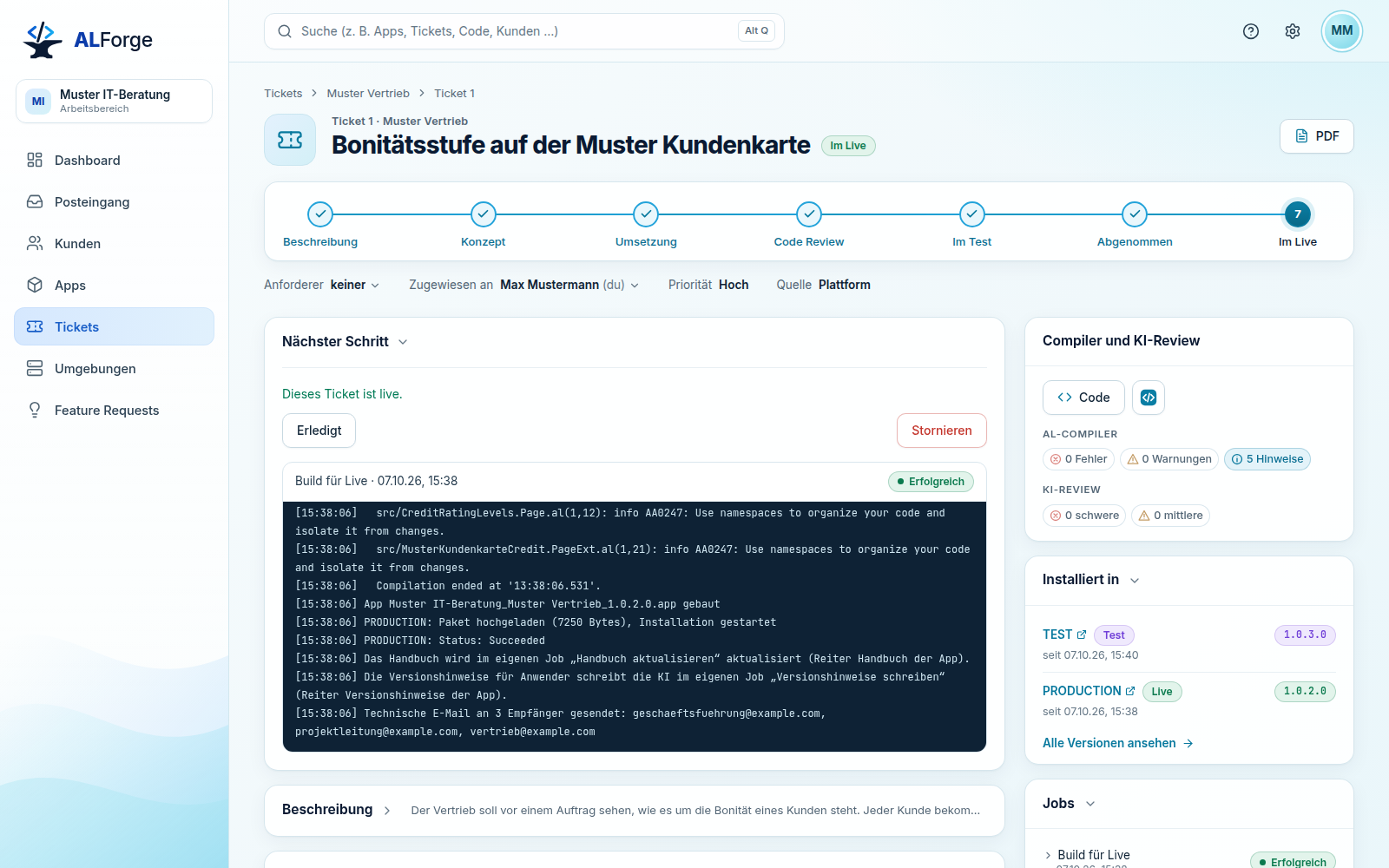Open Dashboard in the sidebar
The width and height of the screenshot is (1389, 868).
(114, 161)
